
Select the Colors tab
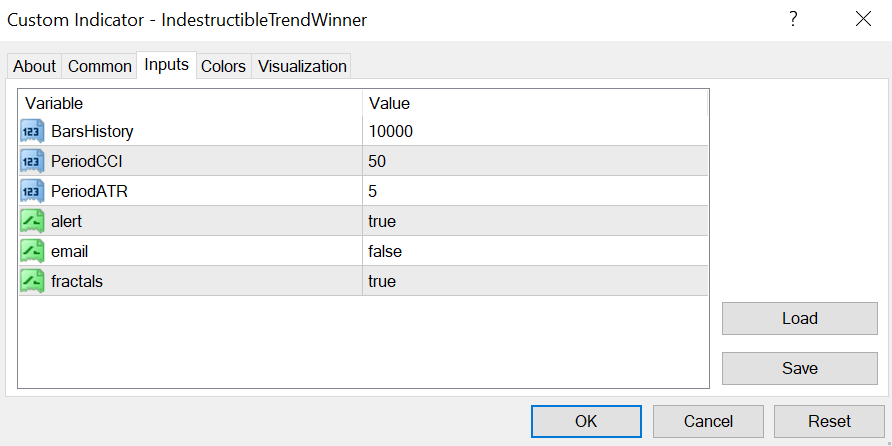[x=223, y=66]
